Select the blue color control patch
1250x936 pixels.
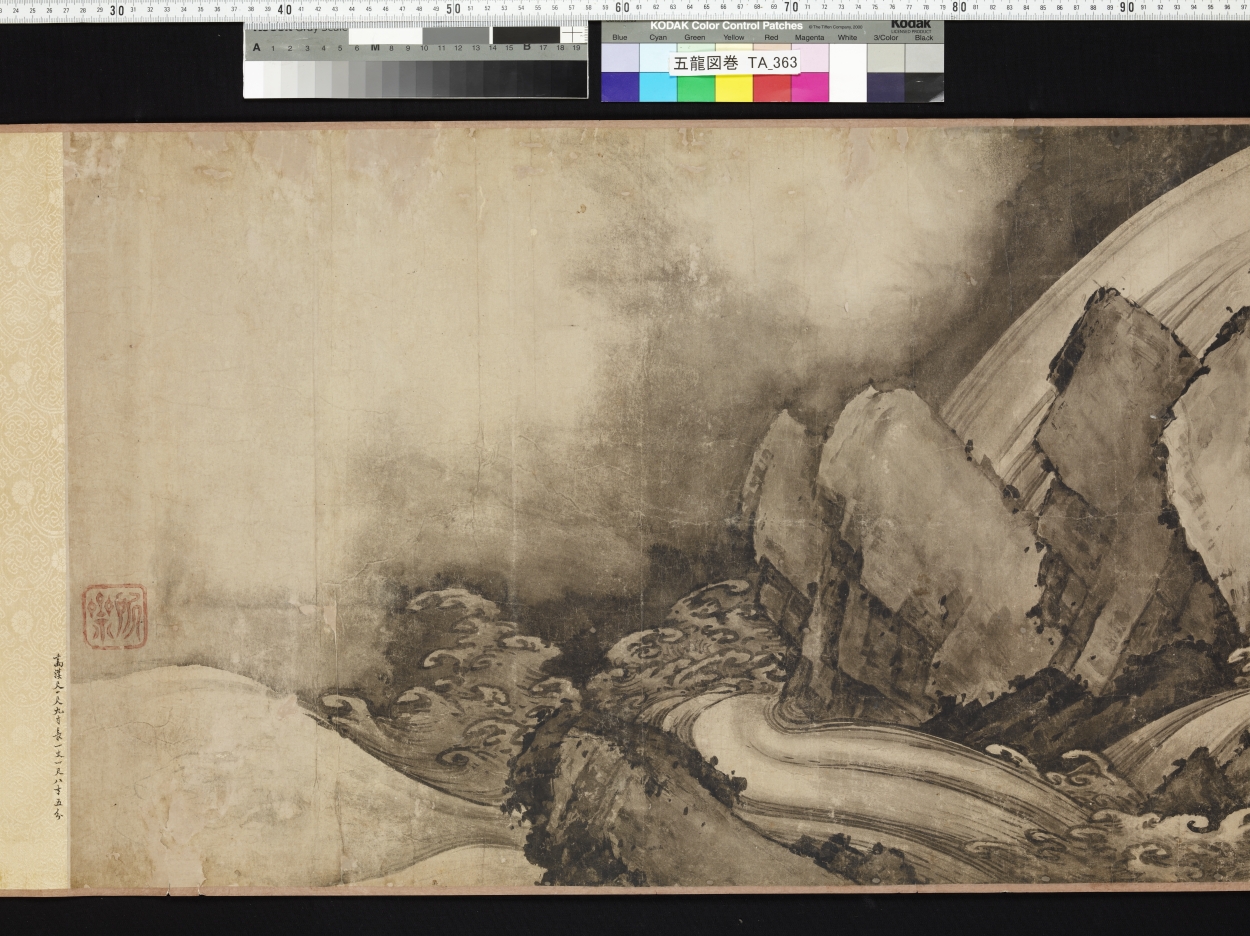[x=620, y=87]
